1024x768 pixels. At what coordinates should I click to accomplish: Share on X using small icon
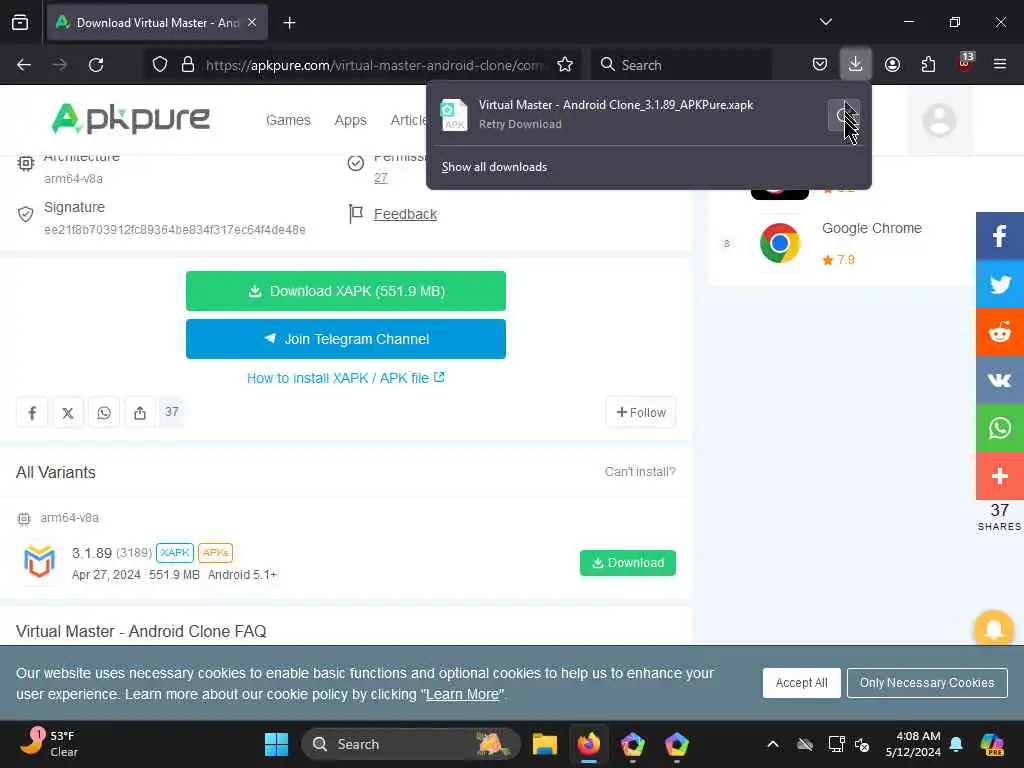click(x=68, y=413)
